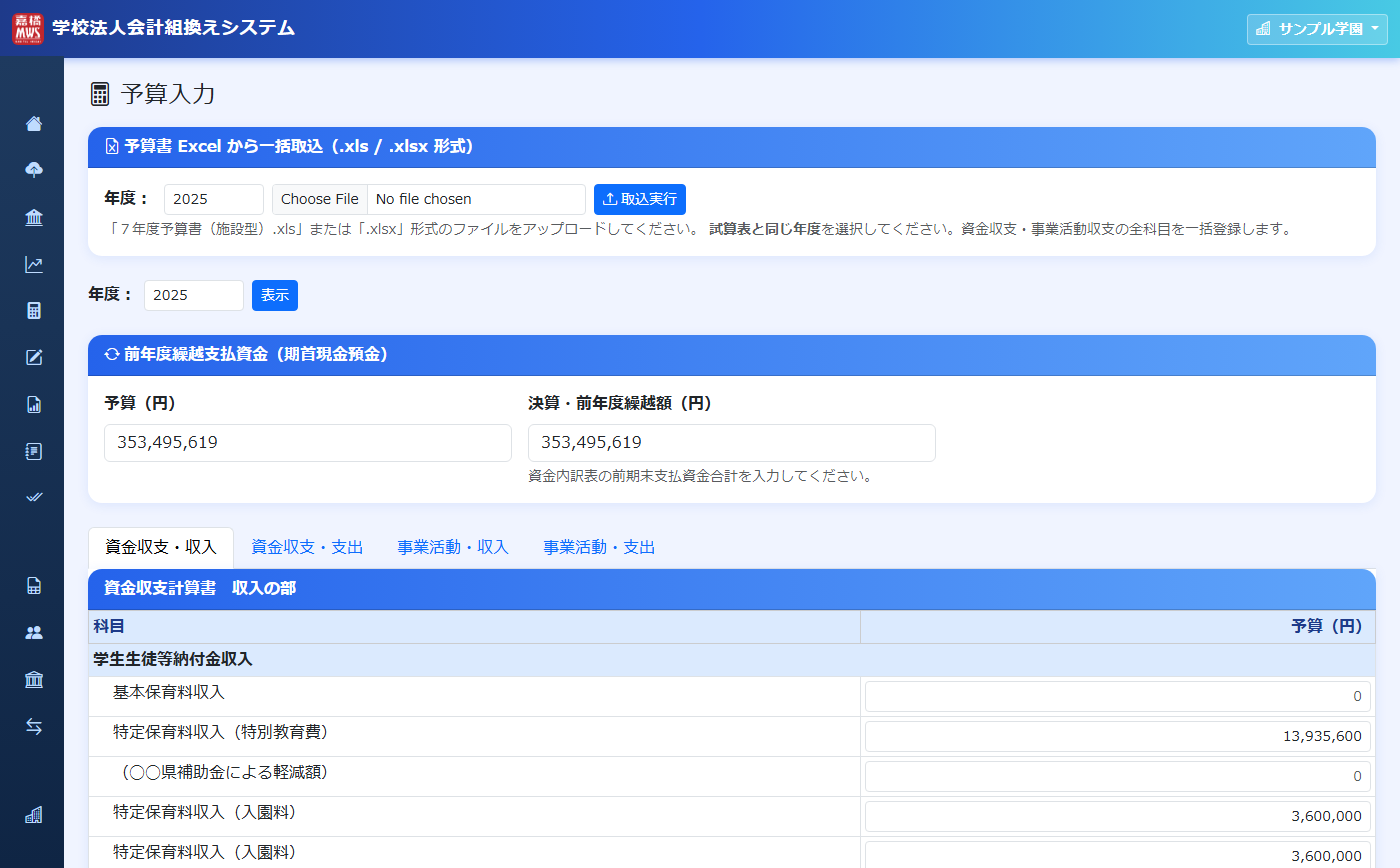Focus the 年度 field in import card
This screenshot has height=868, width=1400.
[214, 199]
